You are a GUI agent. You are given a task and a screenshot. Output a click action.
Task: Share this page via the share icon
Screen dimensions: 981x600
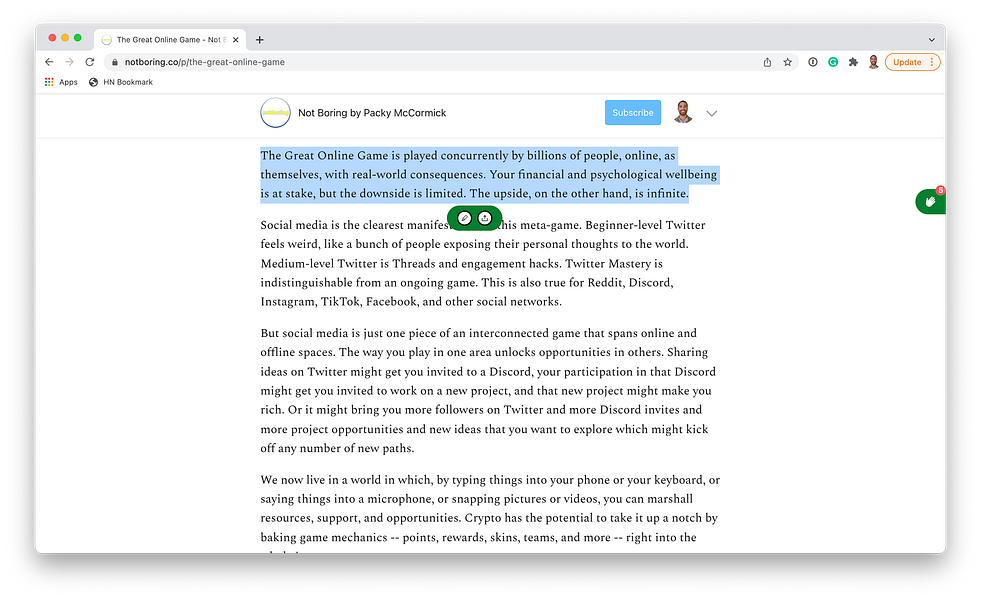pos(767,62)
